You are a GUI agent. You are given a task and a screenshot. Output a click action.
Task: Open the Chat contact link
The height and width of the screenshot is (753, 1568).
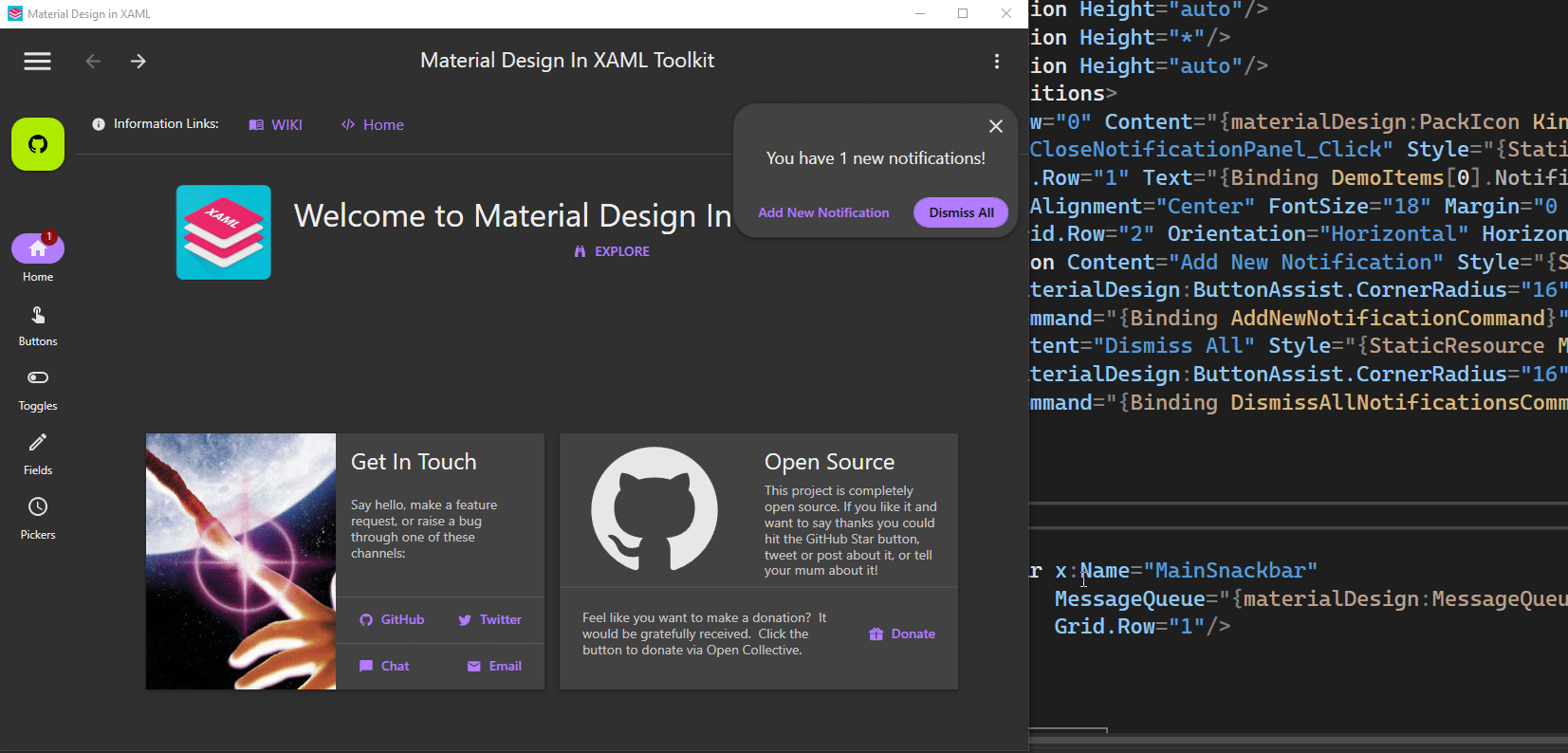click(x=384, y=666)
